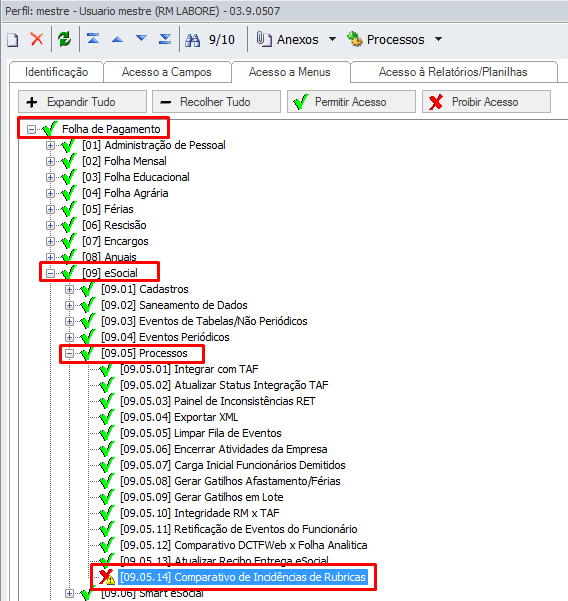Click the Anexos paperclip icon
Image resolution: width=568 pixels, height=601 pixels.
click(x=264, y=39)
